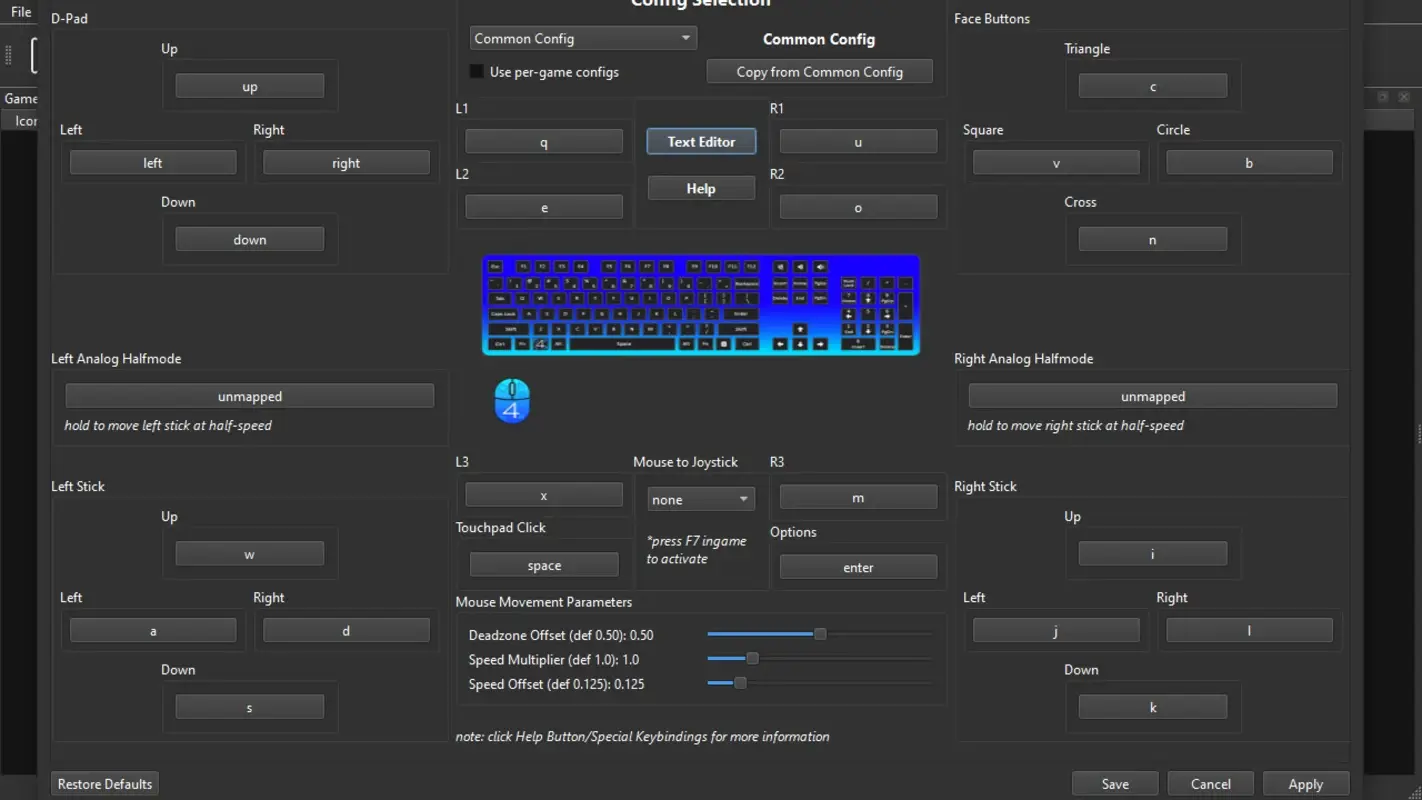Open the Text Editor
The image size is (1422, 800).
tap(700, 141)
